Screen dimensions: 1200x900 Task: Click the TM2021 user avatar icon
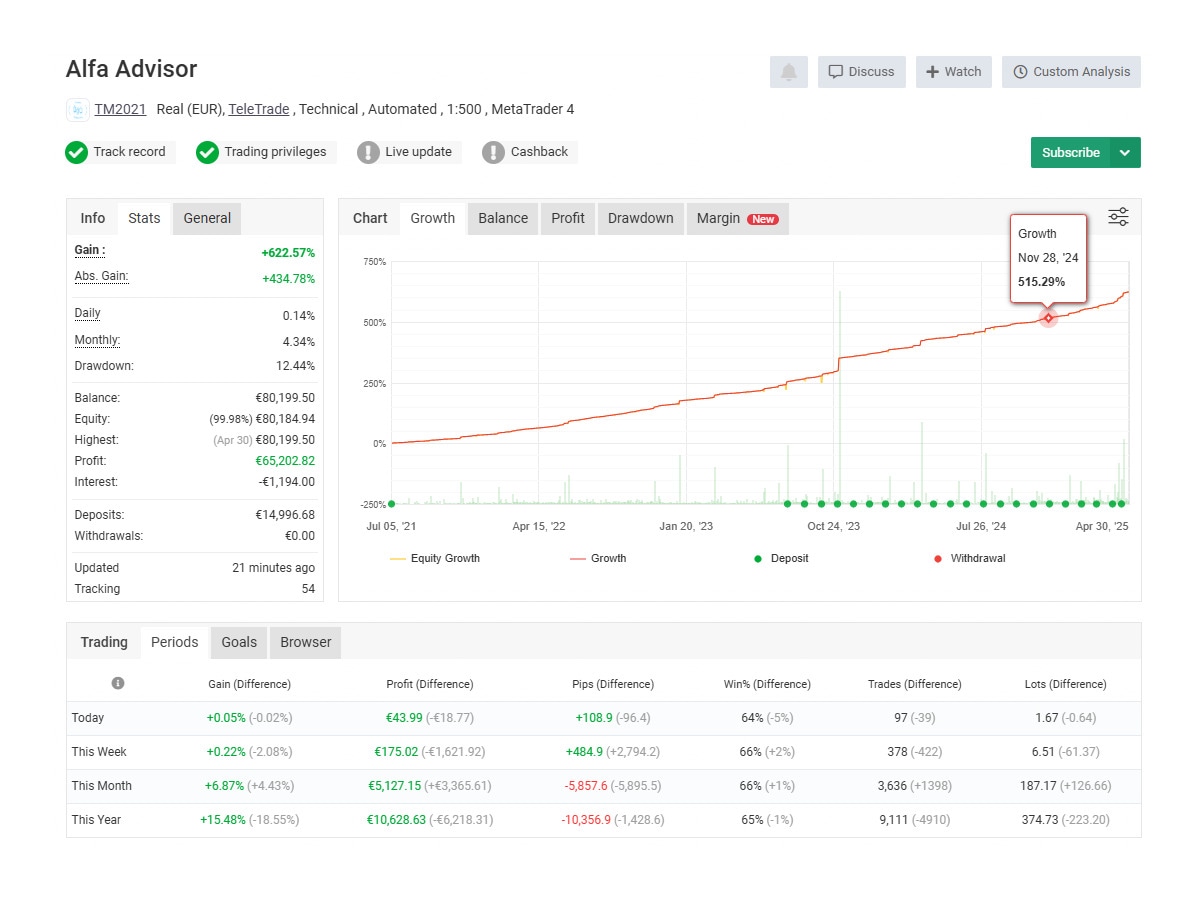click(78, 109)
